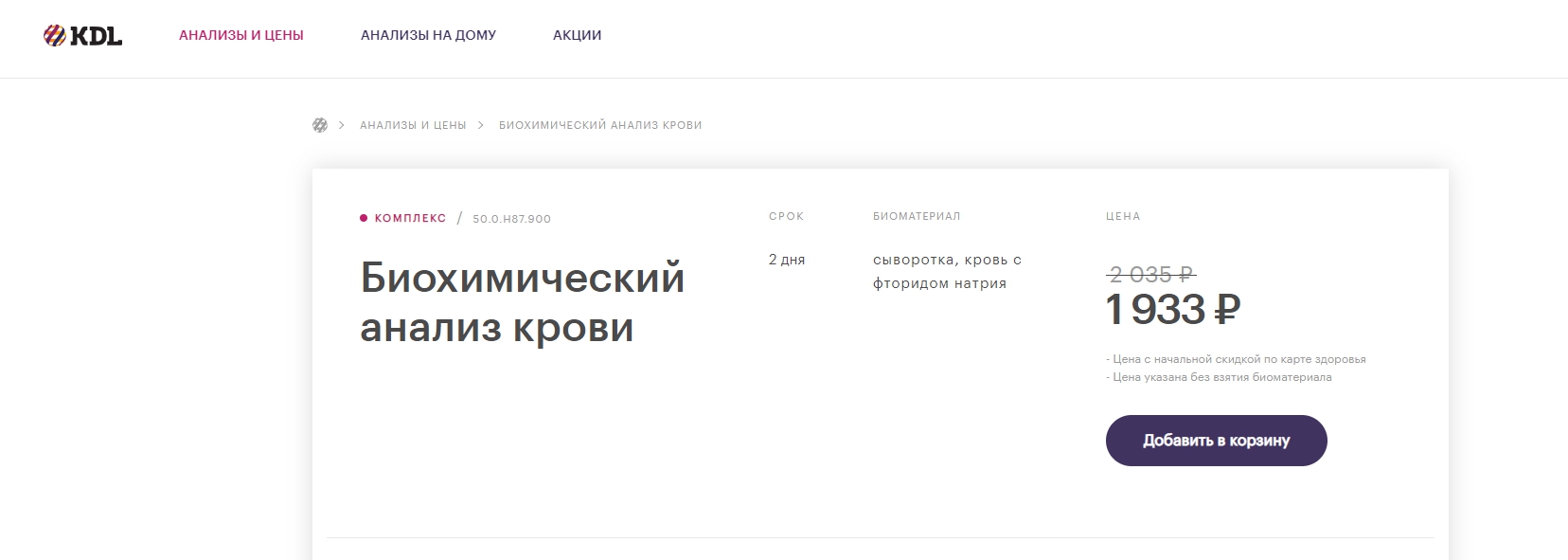Follow the АНАЛИЗЫ И ЦЕНЫ breadcrumb link
Screen dimensions: 1568x560
click(x=413, y=125)
